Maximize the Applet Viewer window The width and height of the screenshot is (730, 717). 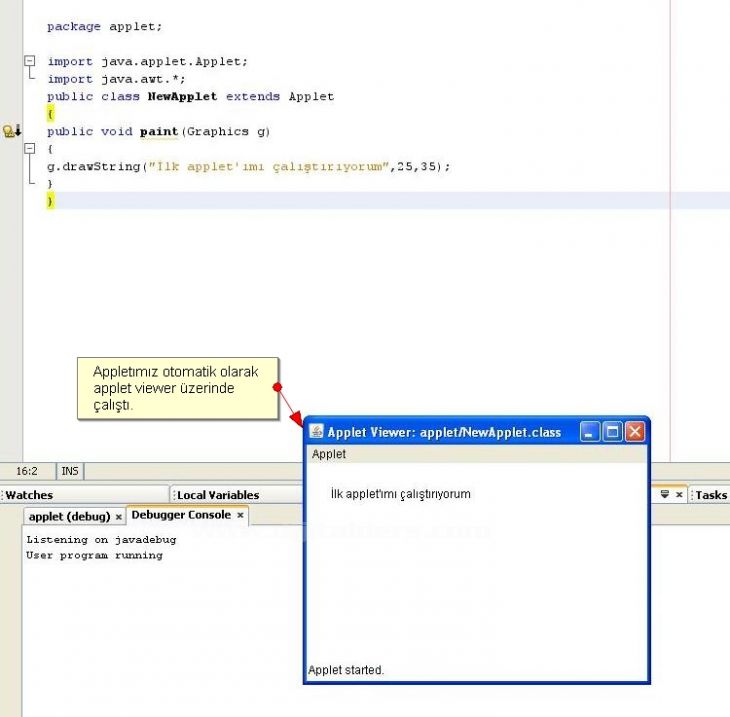[612, 432]
